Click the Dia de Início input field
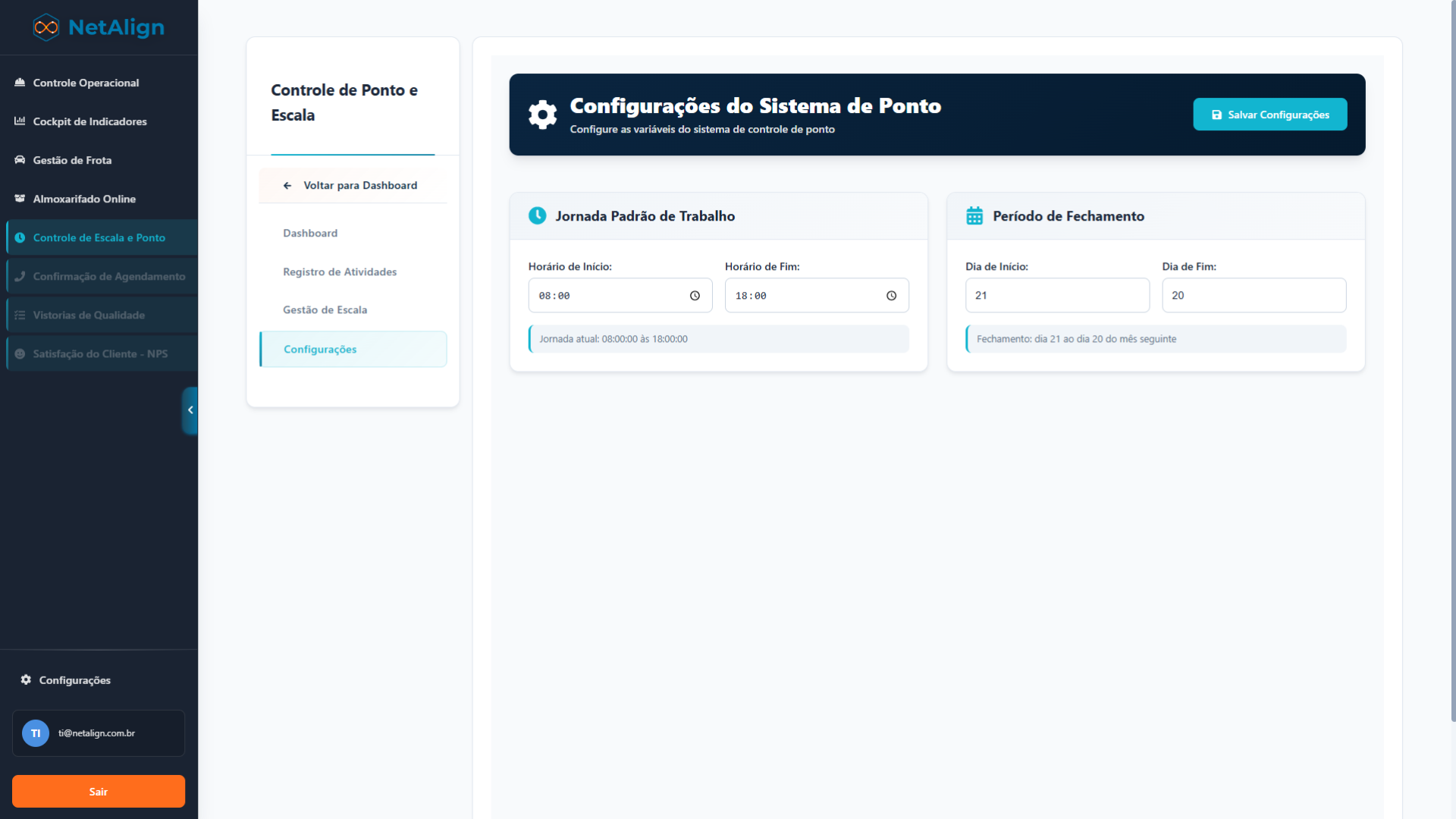The height and width of the screenshot is (819, 1456). coord(1057,296)
